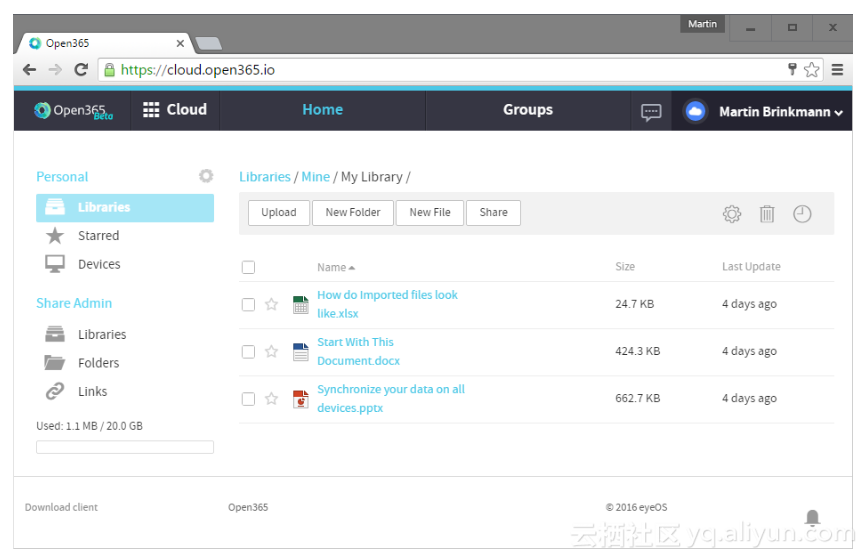Click the © 2016 eyeOS footer text
The height and width of the screenshot is (559, 867).
click(636, 507)
